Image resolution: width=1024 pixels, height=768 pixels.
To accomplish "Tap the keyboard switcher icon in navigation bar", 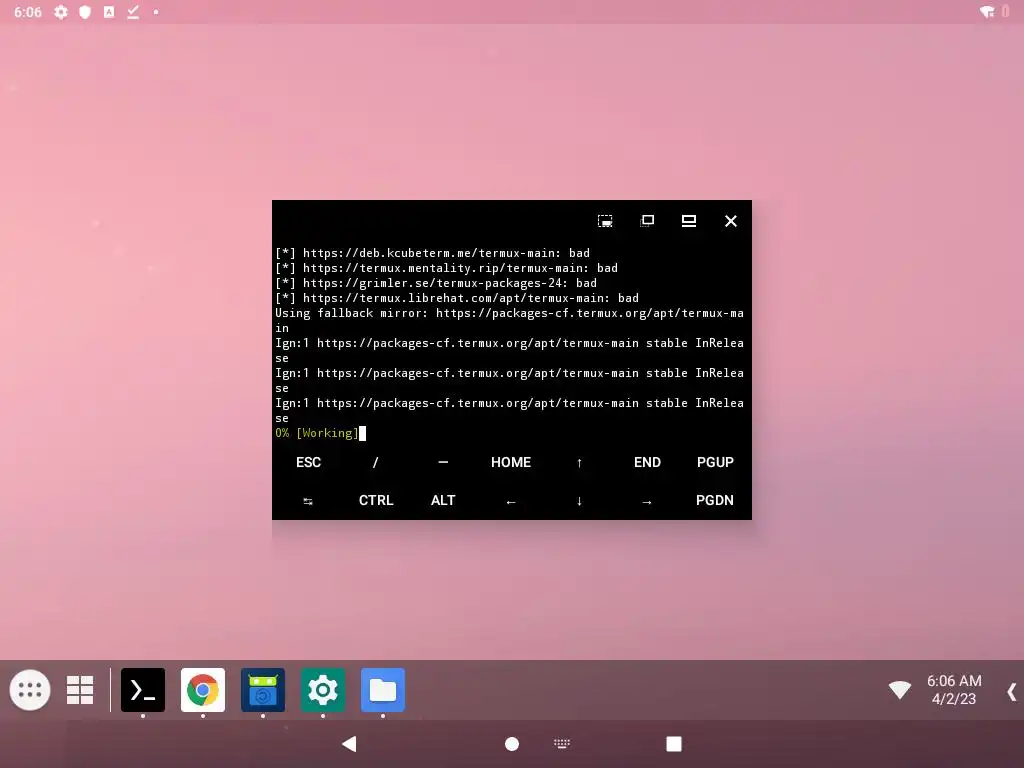I will 562,743.
